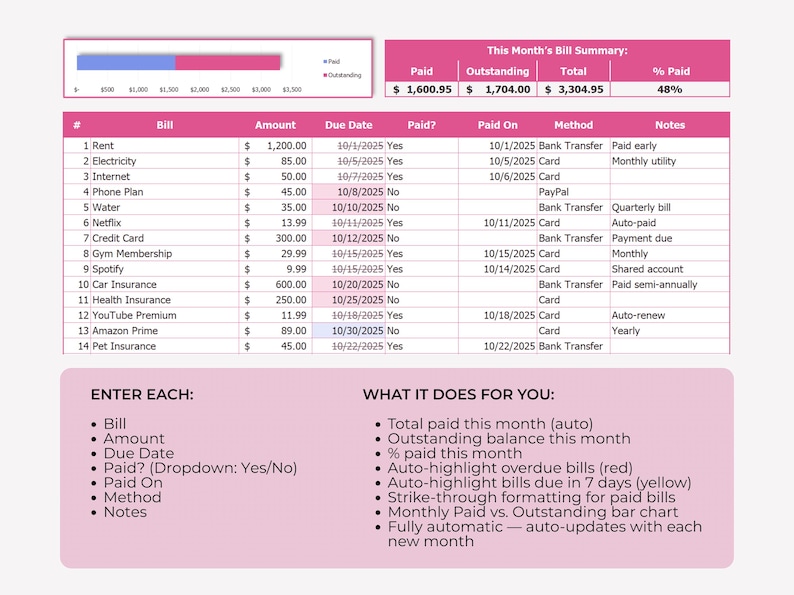The height and width of the screenshot is (595, 794).
Task: Select the $ 1,704.00 outstanding total cell
Action: (x=498, y=89)
